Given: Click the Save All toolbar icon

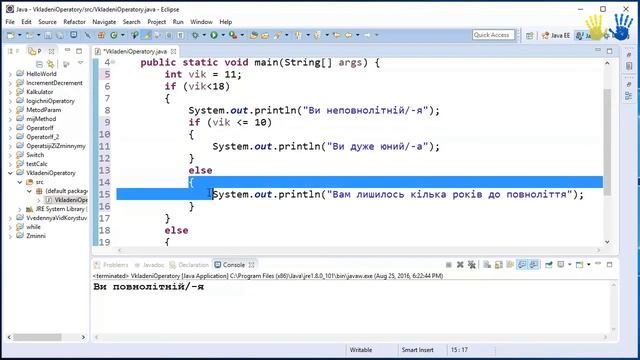Looking at the screenshot, I should (x=60, y=35).
